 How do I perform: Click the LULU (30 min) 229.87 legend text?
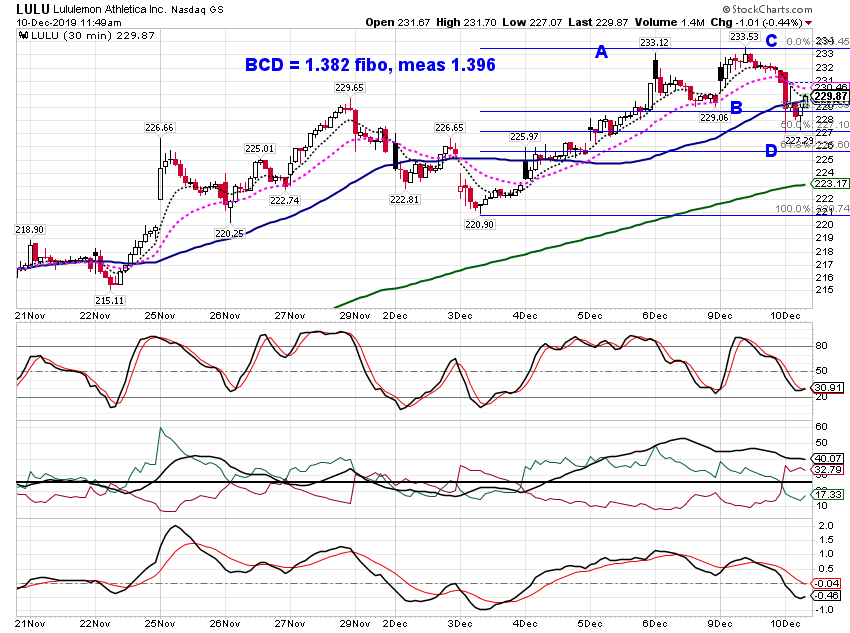(x=93, y=36)
